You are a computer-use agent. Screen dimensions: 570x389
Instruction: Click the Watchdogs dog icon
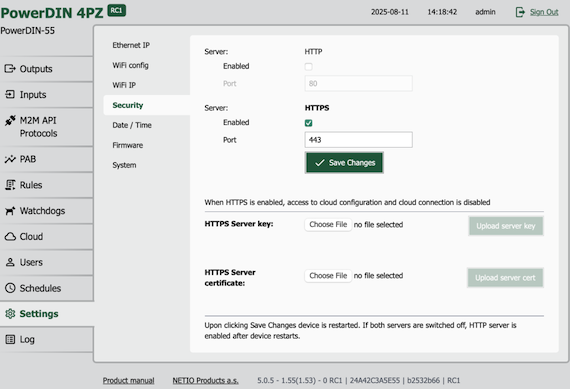coord(10,211)
